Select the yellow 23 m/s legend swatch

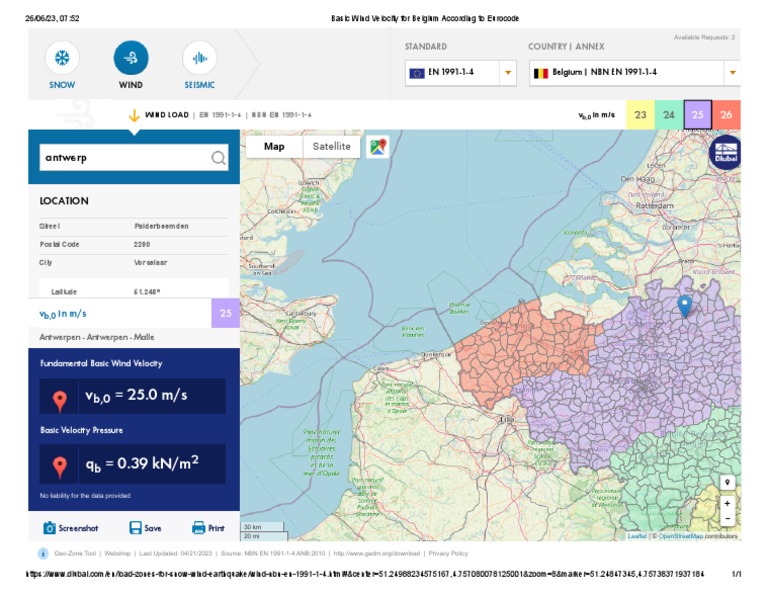(640, 115)
